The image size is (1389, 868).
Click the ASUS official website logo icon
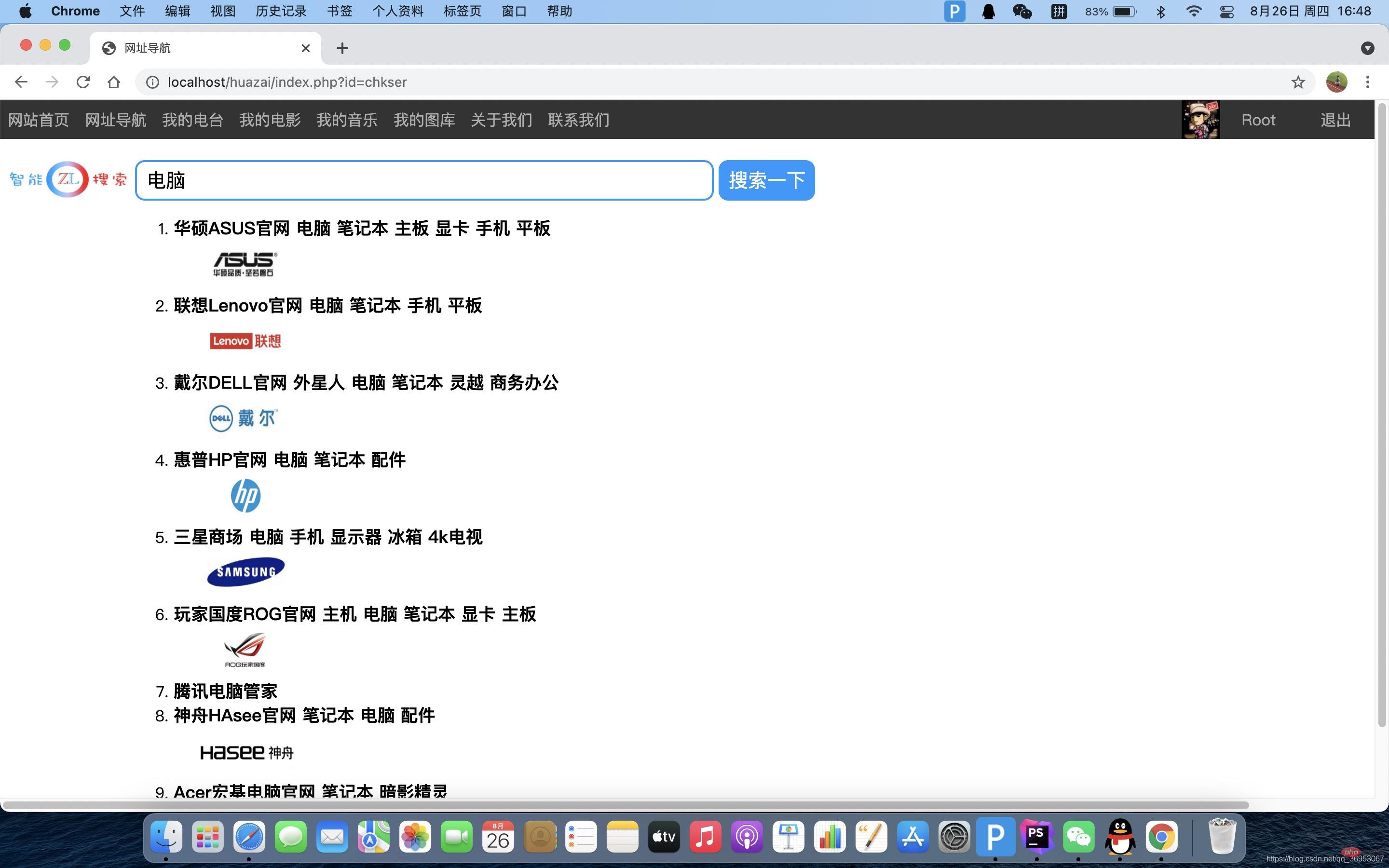[244, 263]
